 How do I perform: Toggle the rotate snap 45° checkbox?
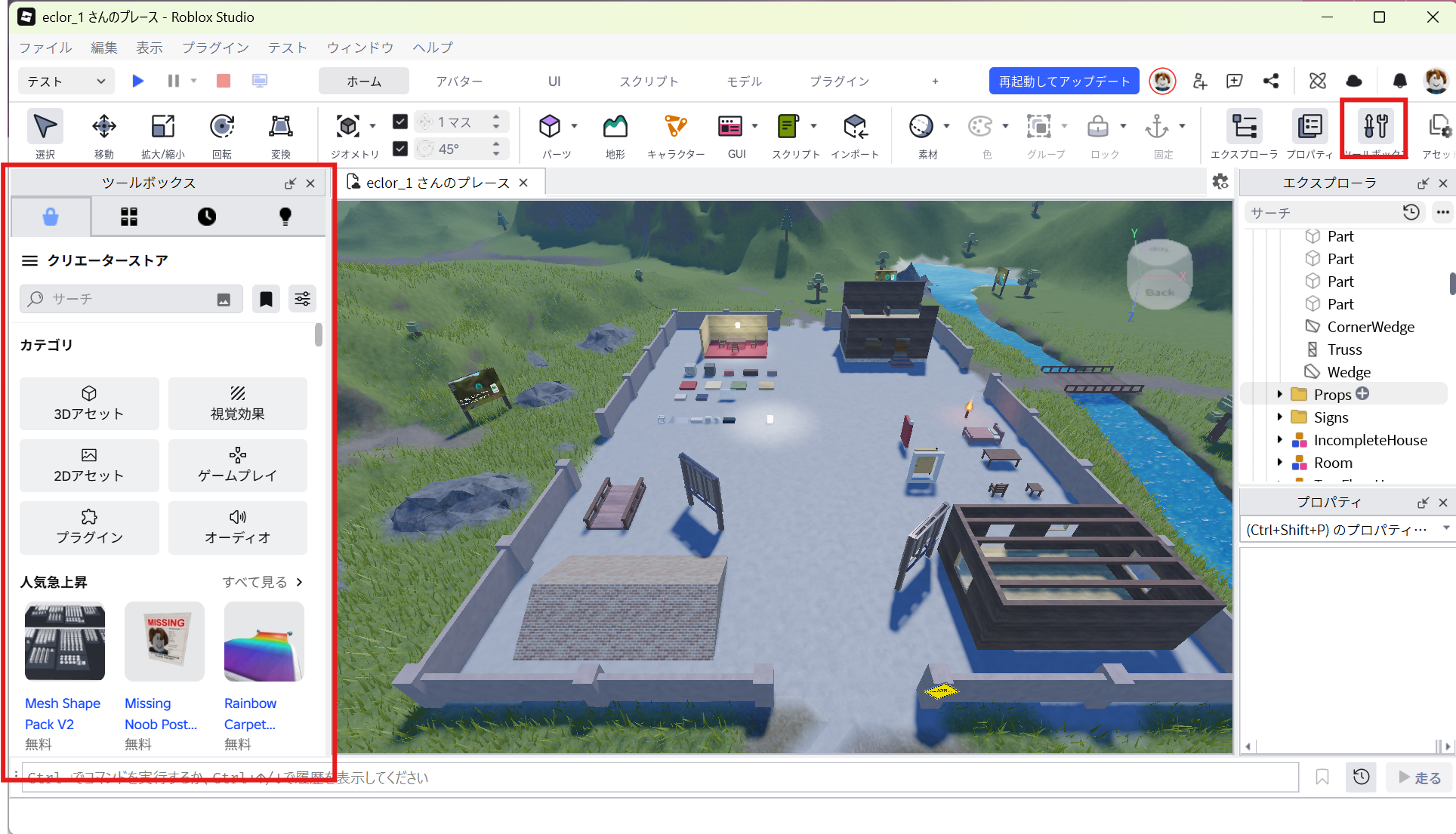click(x=400, y=149)
